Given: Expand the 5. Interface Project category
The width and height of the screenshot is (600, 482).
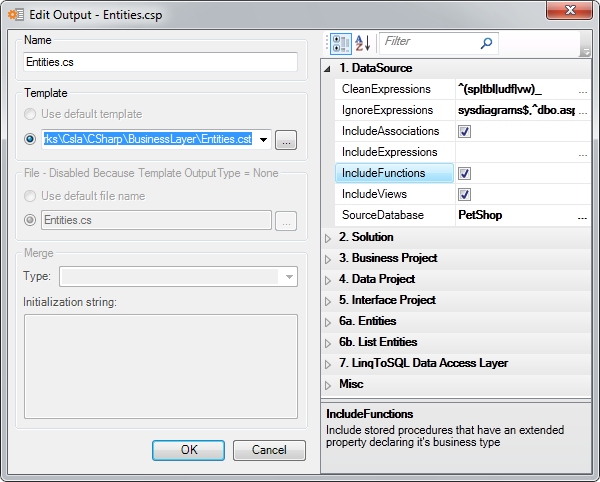Looking at the screenshot, I should (x=328, y=301).
